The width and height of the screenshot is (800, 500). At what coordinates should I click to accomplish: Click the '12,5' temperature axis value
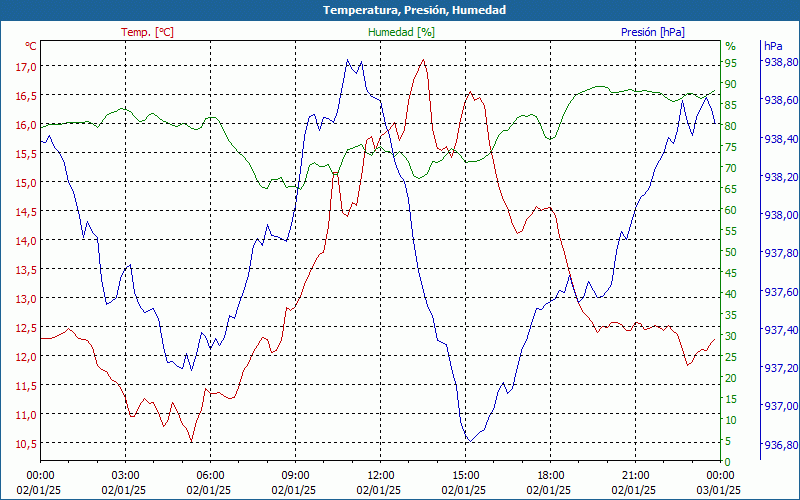point(24,328)
